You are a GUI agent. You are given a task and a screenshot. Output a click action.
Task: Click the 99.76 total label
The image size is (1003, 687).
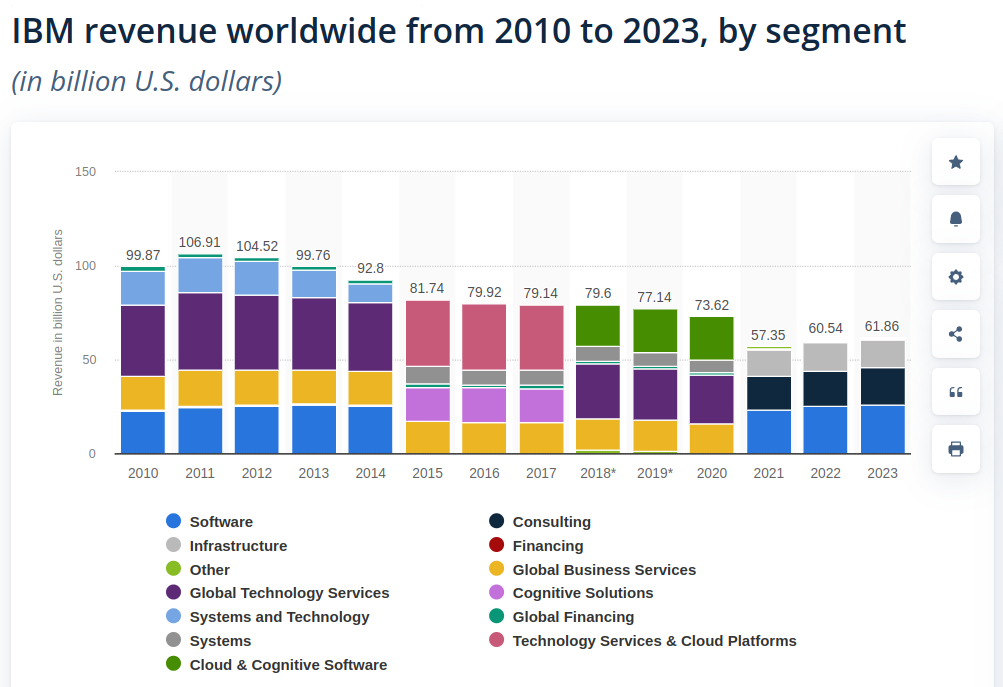(x=313, y=255)
